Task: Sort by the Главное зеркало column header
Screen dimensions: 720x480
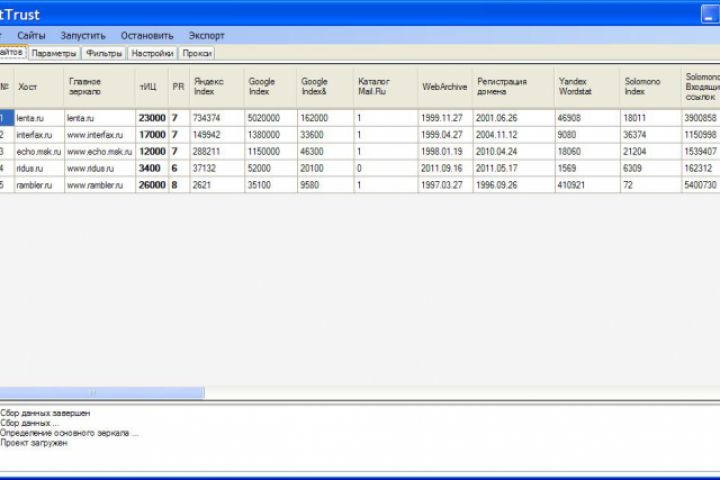Action: click(x=100, y=86)
